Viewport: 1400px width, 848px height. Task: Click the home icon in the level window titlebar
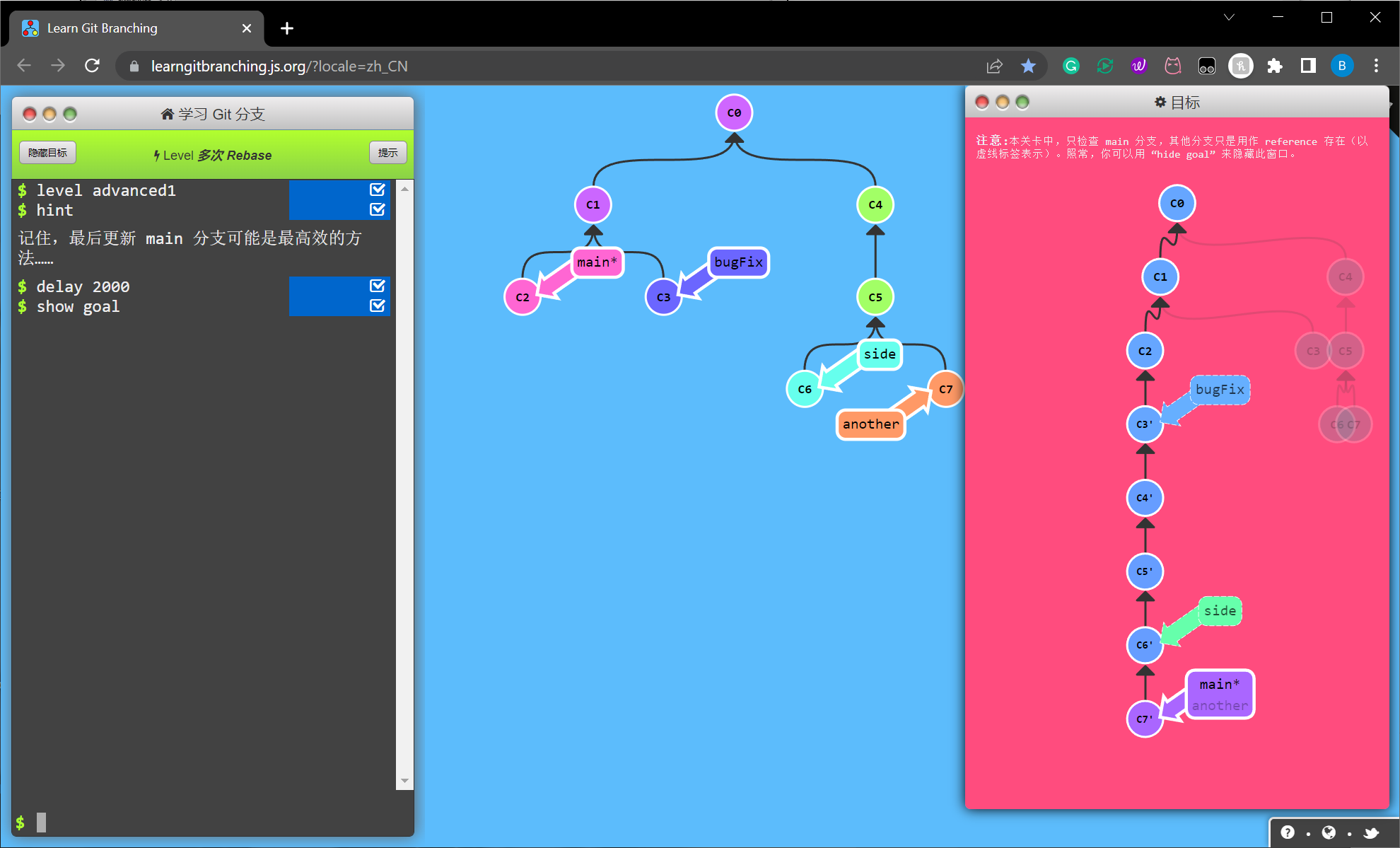point(168,113)
